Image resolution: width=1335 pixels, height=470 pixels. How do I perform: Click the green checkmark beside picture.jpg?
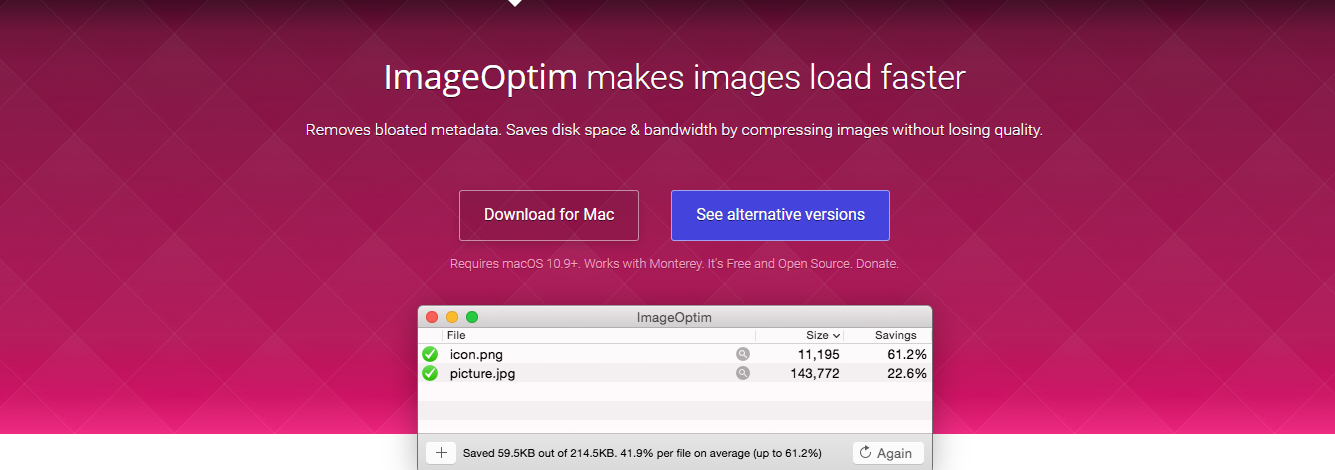(x=430, y=373)
